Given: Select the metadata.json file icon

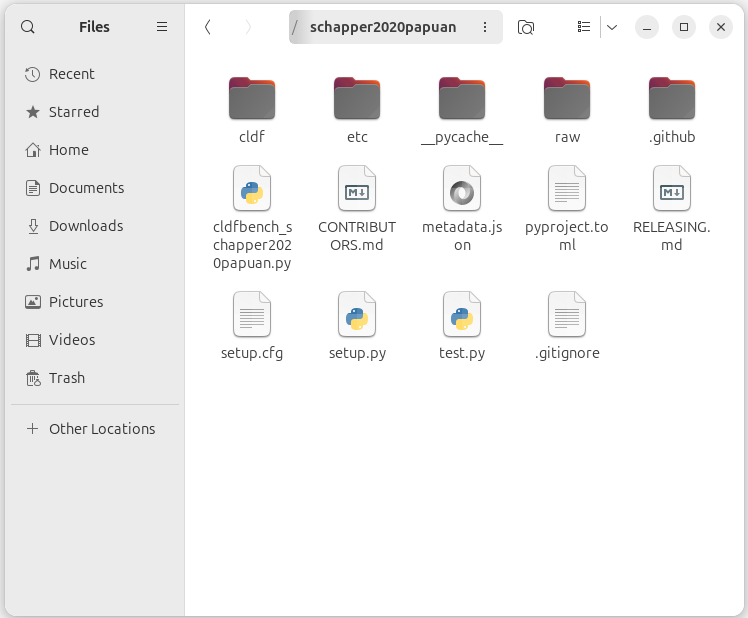Looking at the screenshot, I should click(462, 188).
